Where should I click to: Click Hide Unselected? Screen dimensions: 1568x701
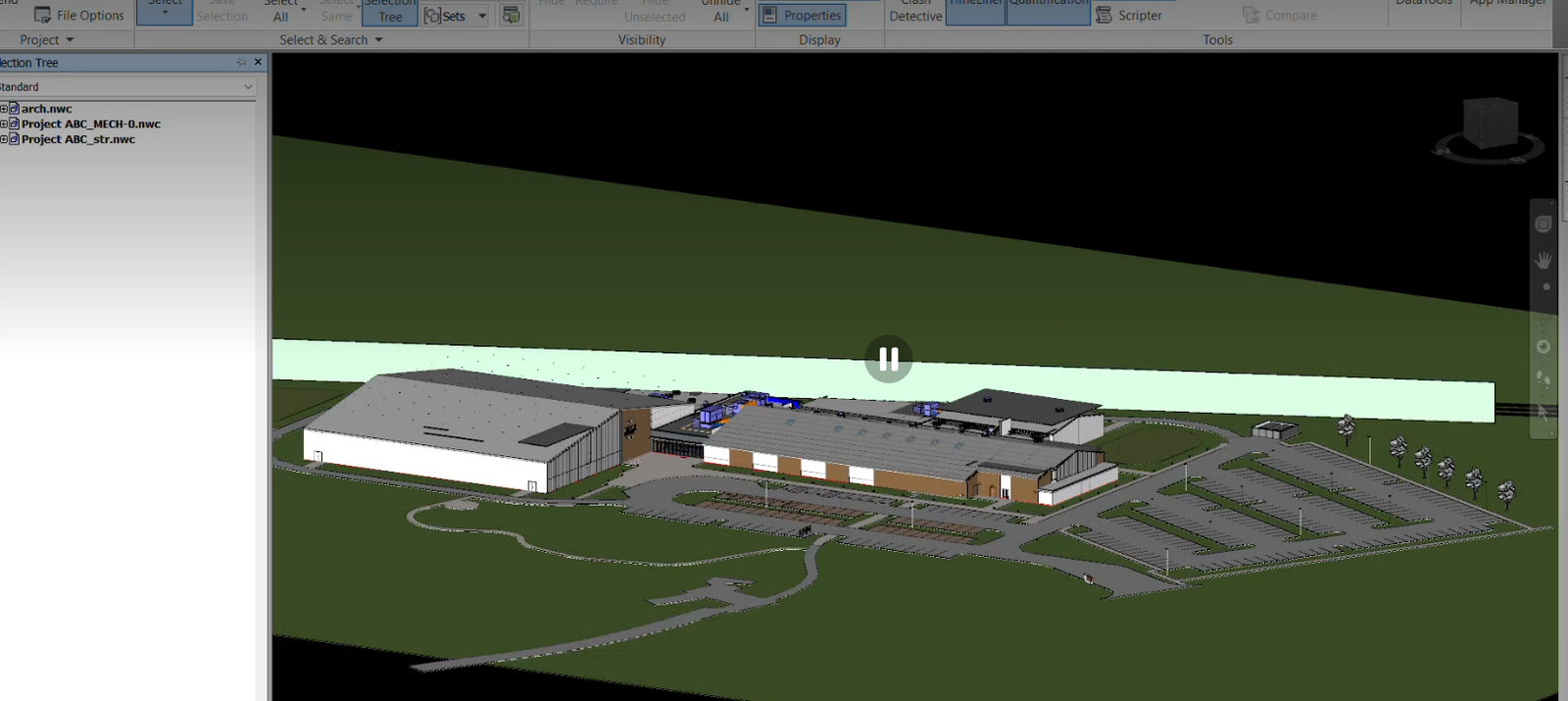pyautogui.click(x=655, y=12)
